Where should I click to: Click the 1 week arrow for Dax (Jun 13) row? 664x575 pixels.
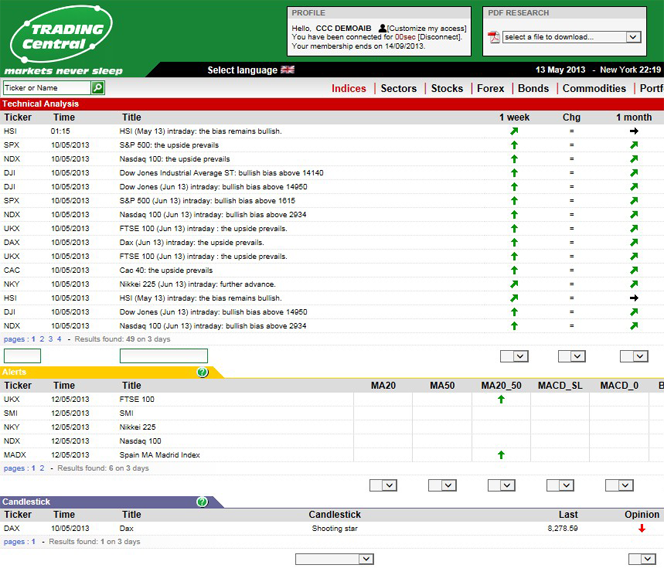[x=514, y=243]
